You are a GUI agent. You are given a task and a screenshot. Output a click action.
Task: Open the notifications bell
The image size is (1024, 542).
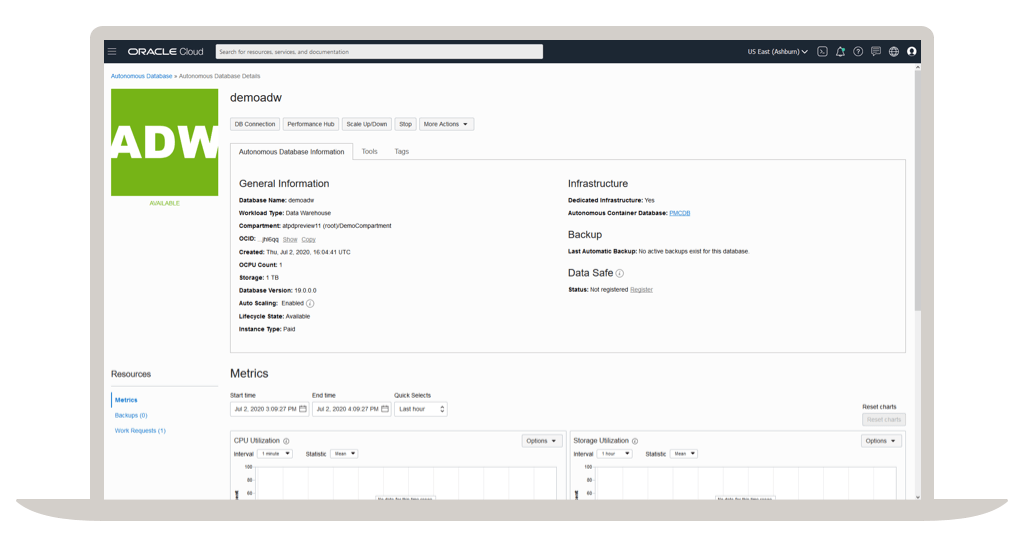pos(840,52)
